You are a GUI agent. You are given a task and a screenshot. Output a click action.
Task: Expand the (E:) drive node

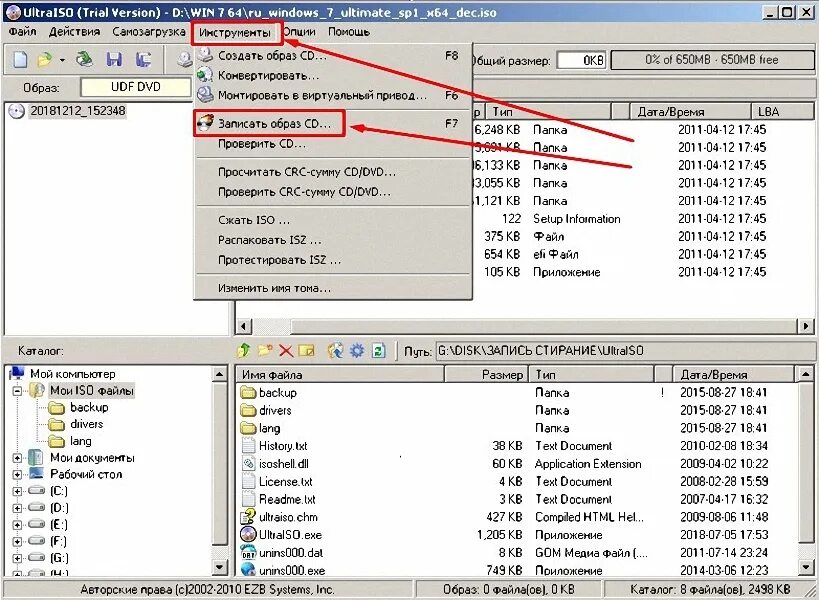(x=17, y=525)
